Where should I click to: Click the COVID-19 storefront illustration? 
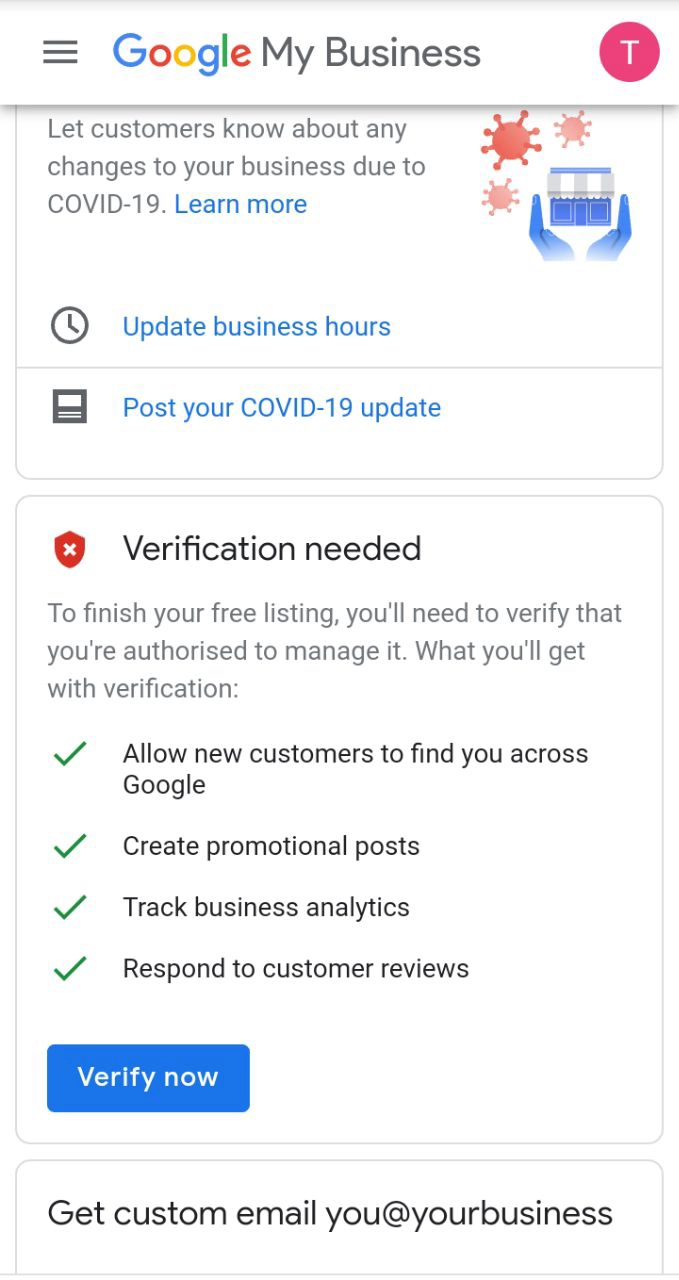point(559,186)
